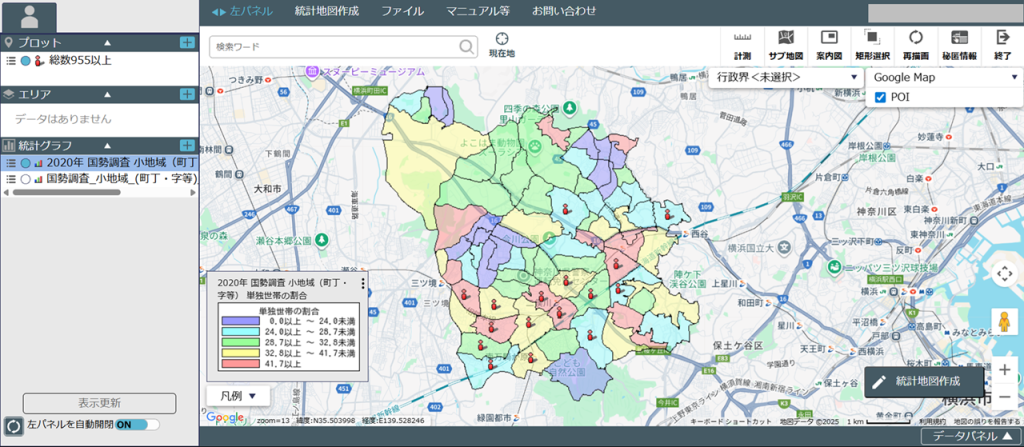This screenshot has width=1024, height=447.
Task: Click the 案内図 guide map icon
Action: point(828,44)
